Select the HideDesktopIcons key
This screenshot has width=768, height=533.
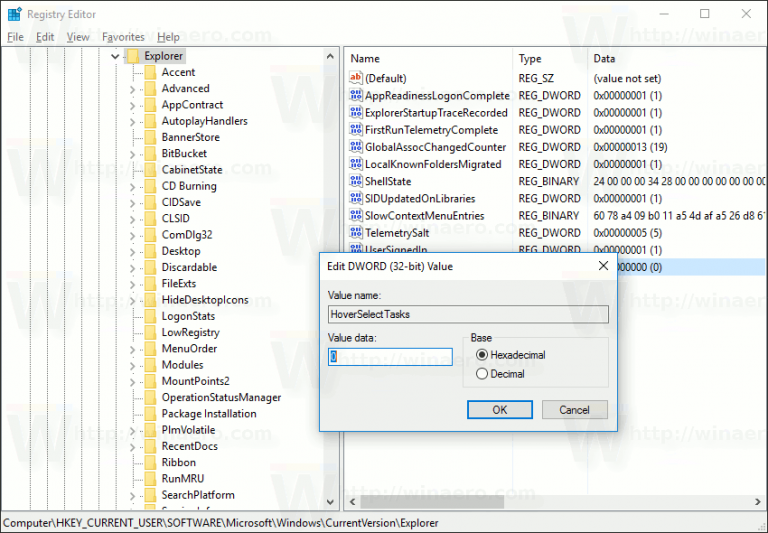coord(205,300)
